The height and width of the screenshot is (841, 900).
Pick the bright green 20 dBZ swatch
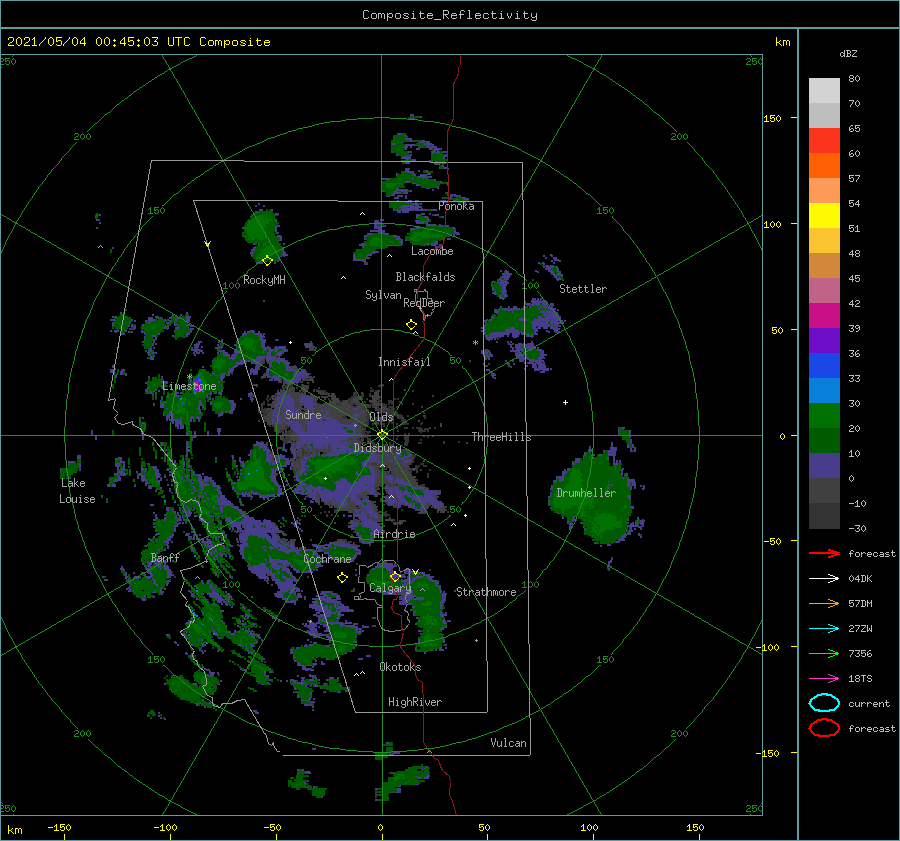[824, 416]
